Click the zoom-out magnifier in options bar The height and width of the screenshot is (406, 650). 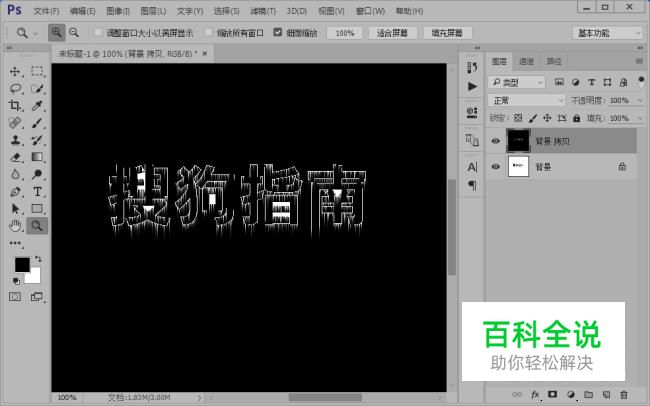74,32
